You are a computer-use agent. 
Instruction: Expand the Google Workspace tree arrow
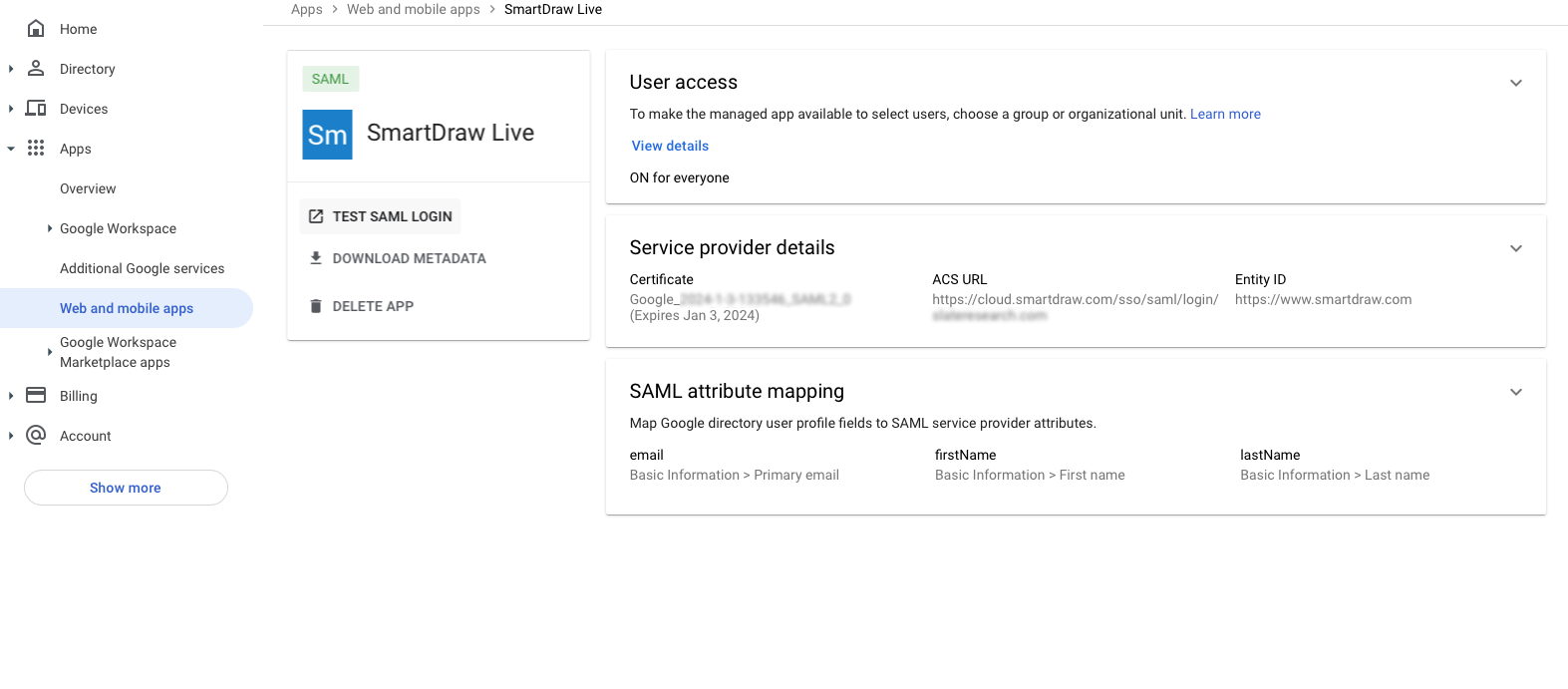click(50, 228)
